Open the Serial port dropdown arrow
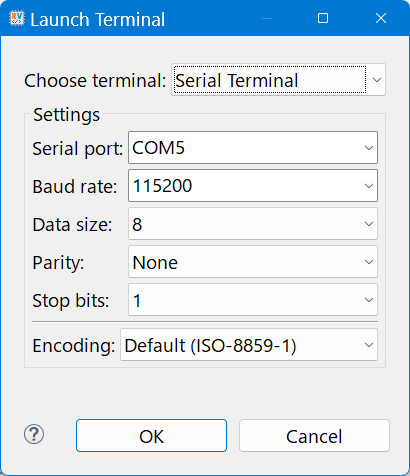The width and height of the screenshot is (410, 476). (x=369, y=148)
